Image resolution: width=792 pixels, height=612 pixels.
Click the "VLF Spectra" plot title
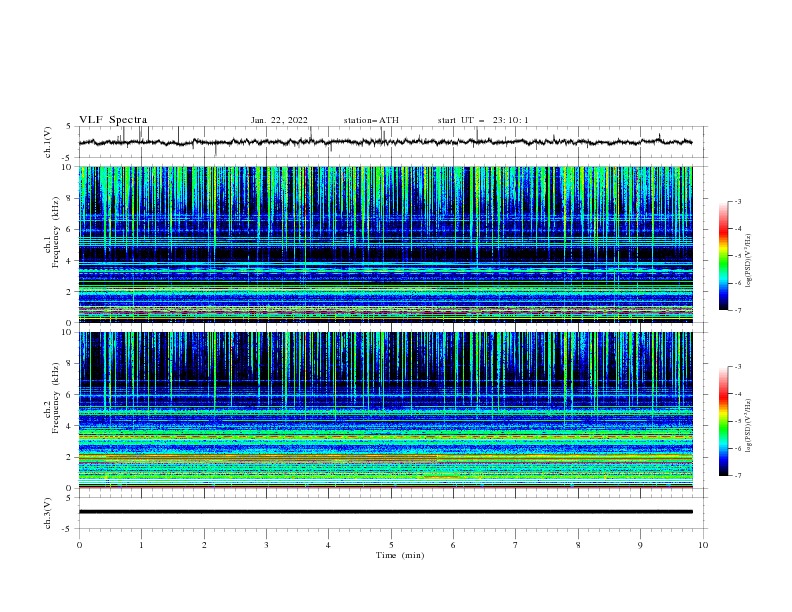(x=113, y=120)
